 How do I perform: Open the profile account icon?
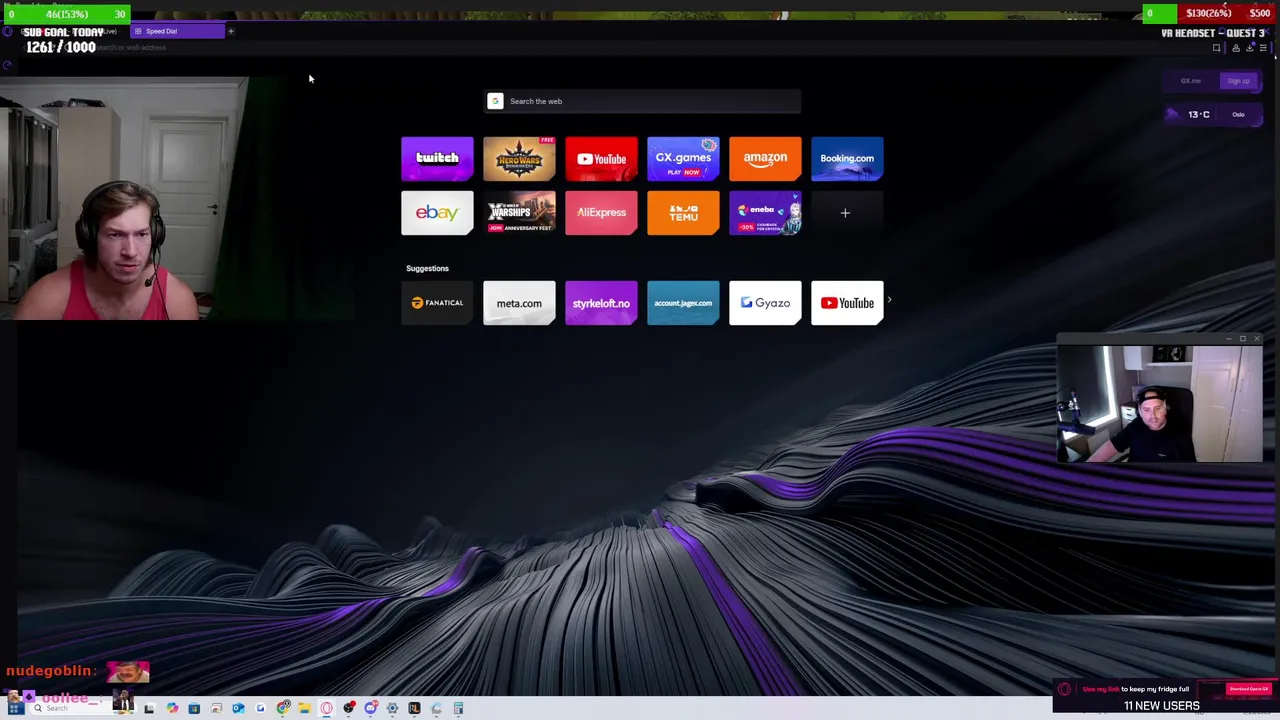1236,48
